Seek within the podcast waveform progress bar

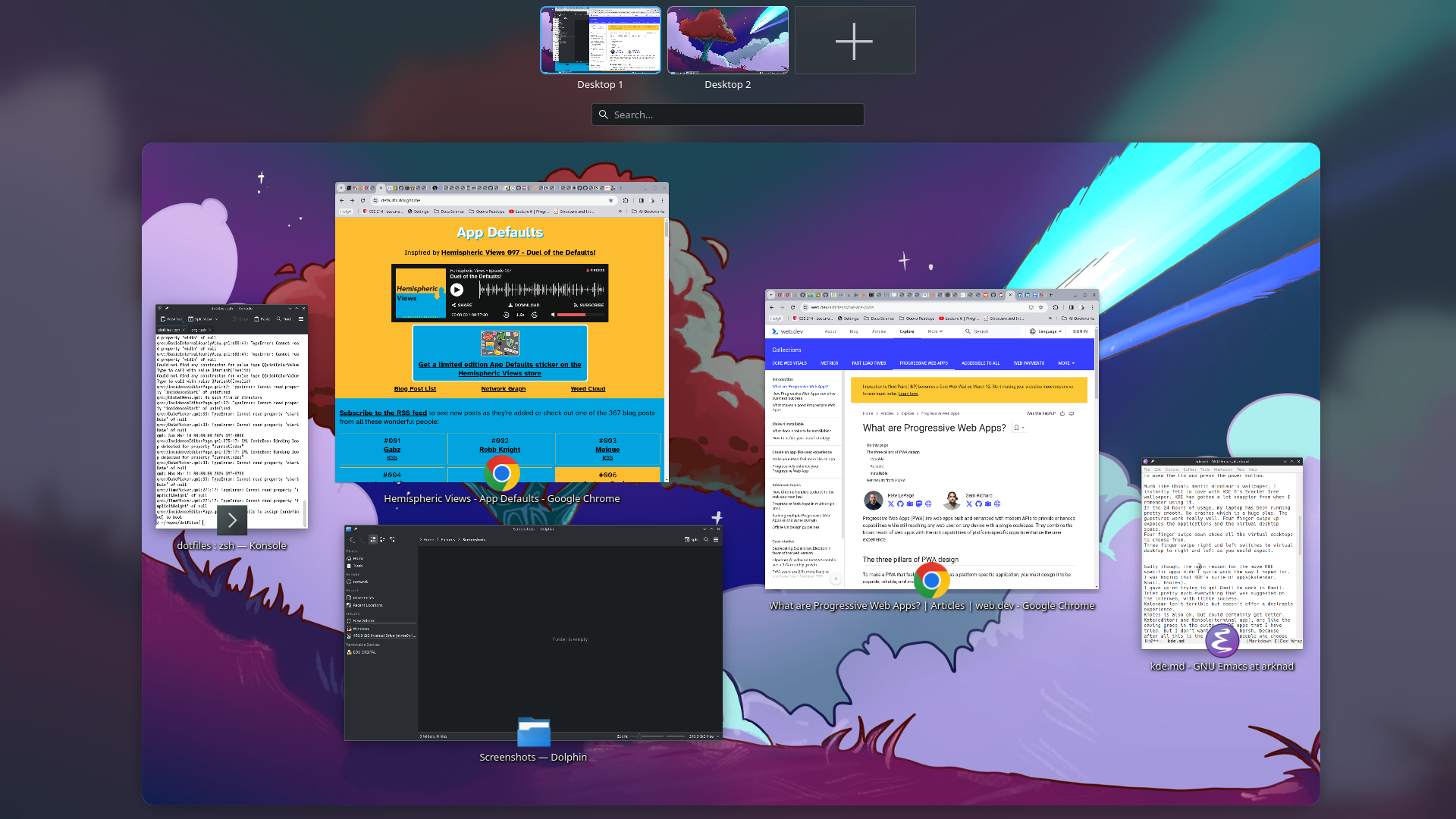click(542, 290)
